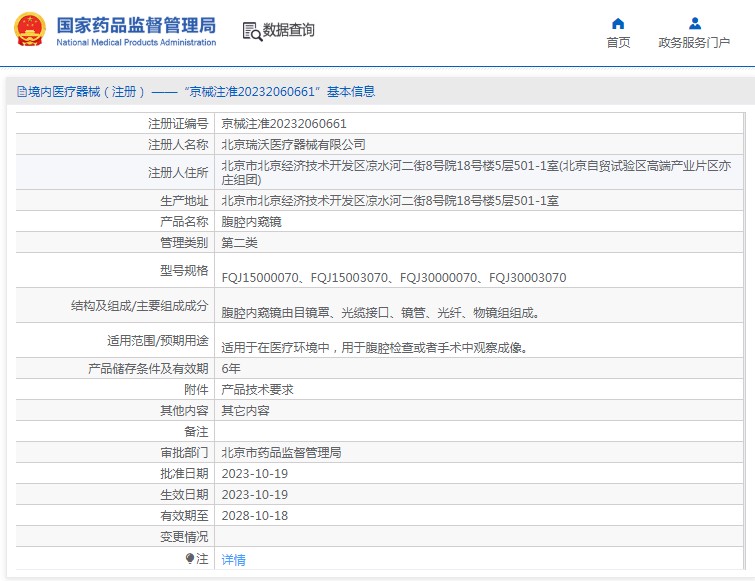Select registration number 京械注准20232060661 cell
The height and width of the screenshot is (581, 755).
point(284,124)
